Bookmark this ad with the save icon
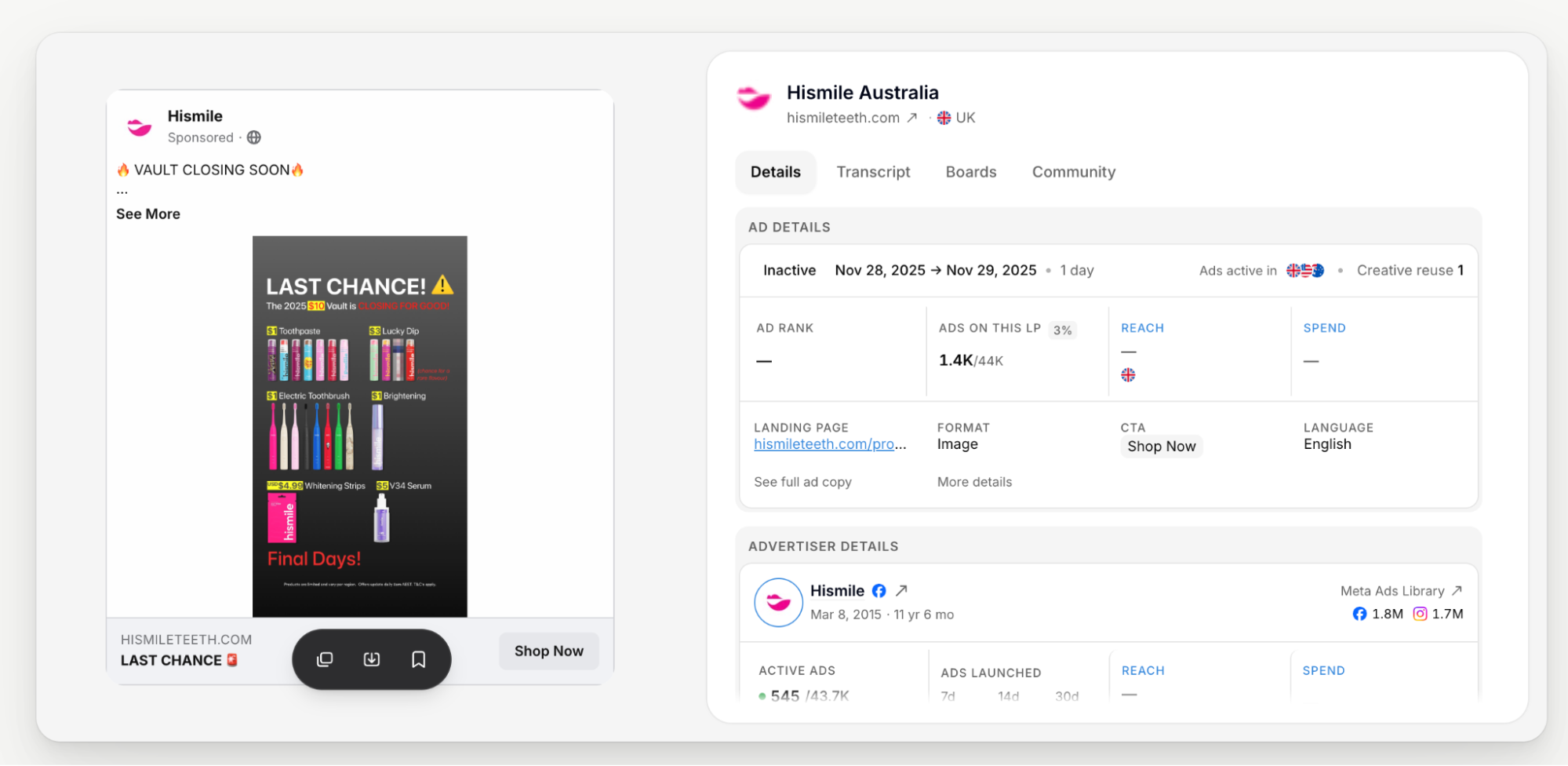 (x=419, y=659)
